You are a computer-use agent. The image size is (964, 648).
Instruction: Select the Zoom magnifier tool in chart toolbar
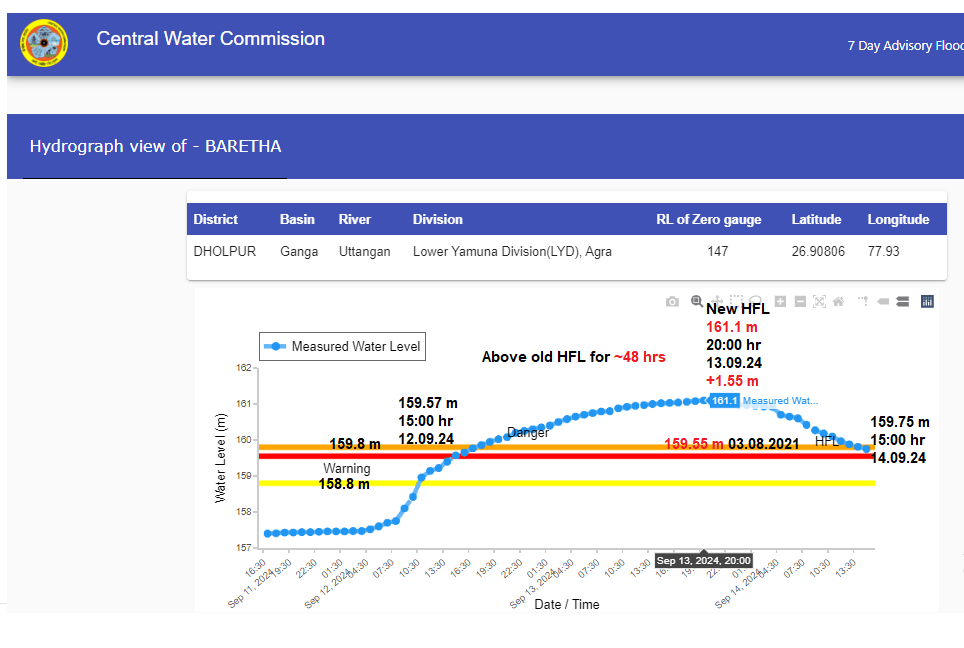pyautogui.click(x=697, y=301)
